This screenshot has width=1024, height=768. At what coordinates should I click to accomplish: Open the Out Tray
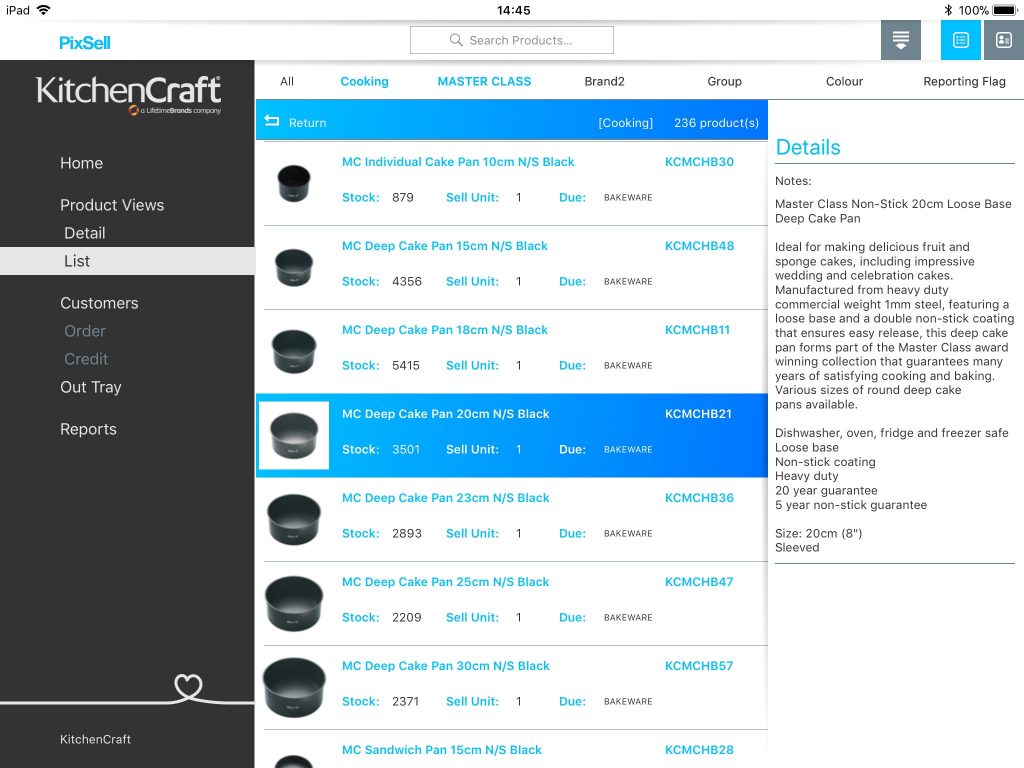click(x=91, y=387)
